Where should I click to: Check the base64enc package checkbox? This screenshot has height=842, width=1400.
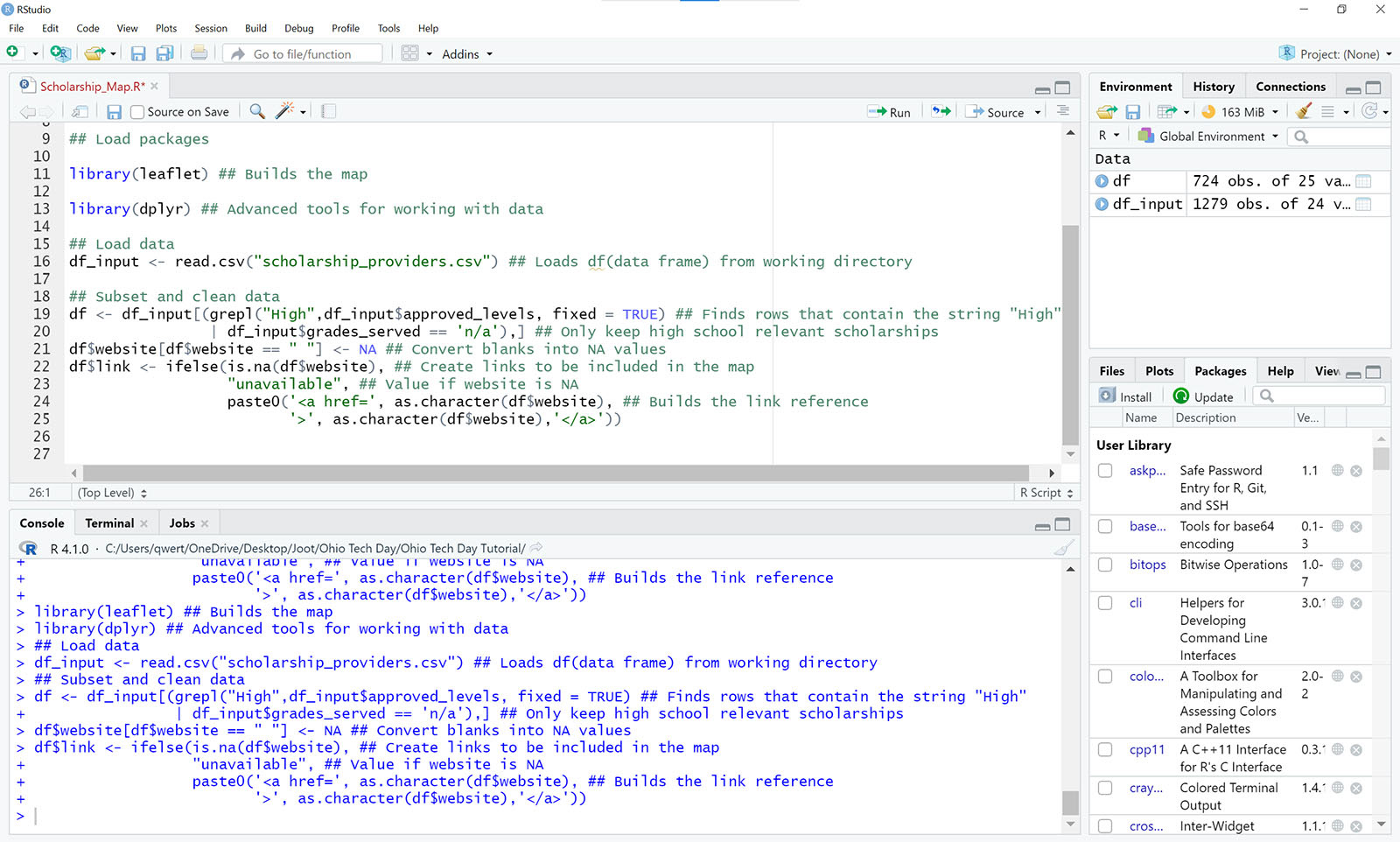pos(1105,527)
